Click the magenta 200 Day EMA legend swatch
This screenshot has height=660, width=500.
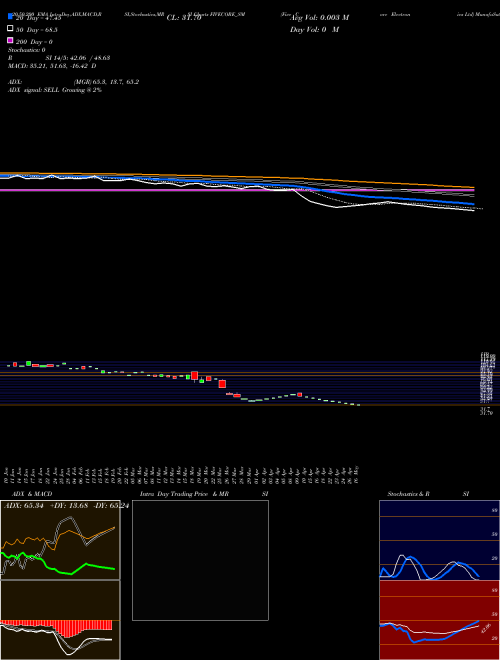tap(10, 40)
